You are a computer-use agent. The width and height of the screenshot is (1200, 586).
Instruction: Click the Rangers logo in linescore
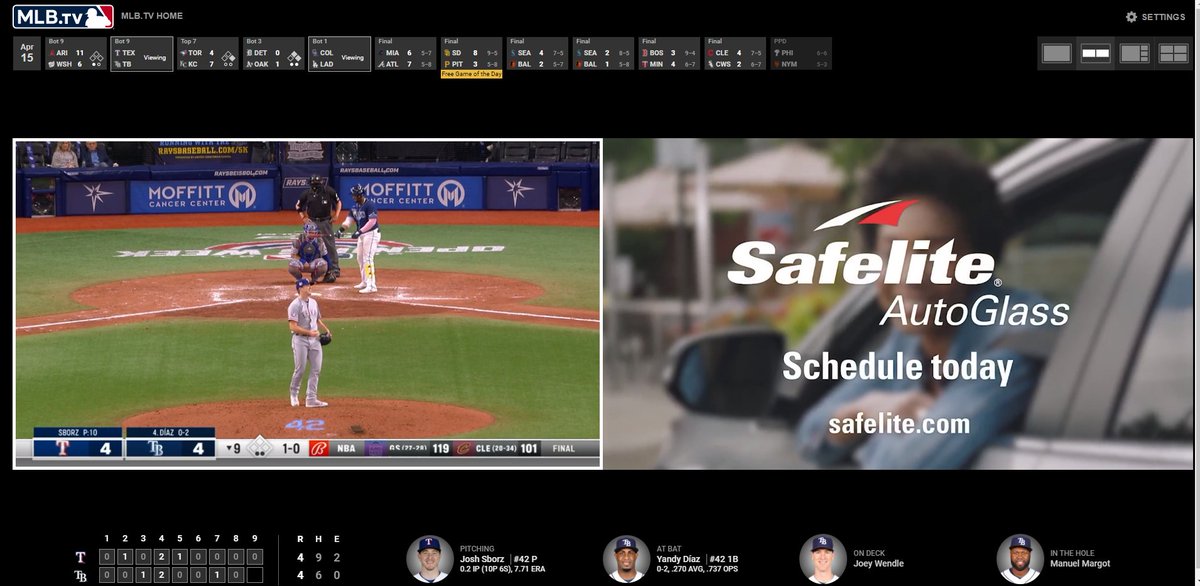tap(80, 557)
